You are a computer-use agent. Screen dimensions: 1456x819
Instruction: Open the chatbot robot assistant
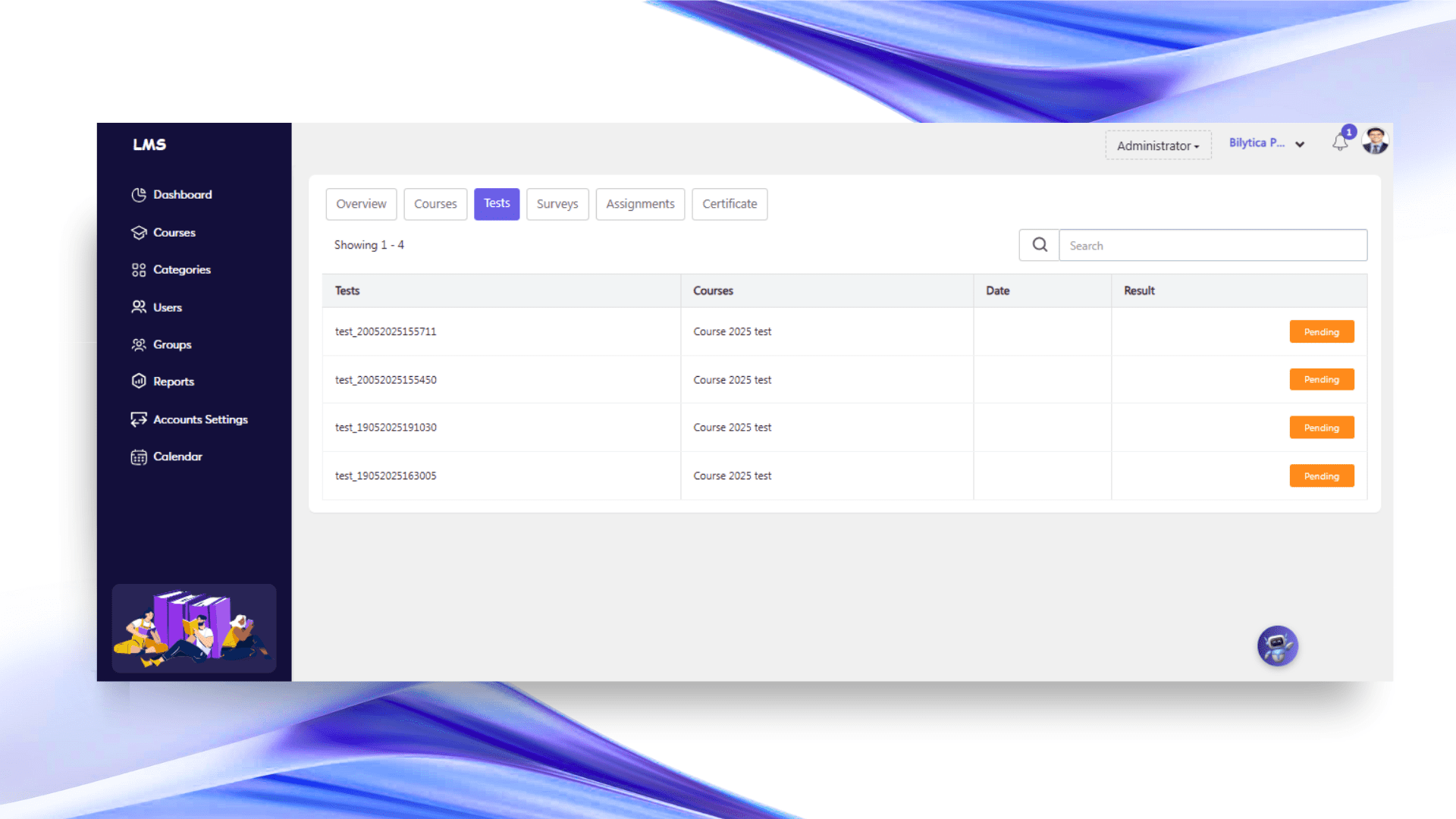1277,646
